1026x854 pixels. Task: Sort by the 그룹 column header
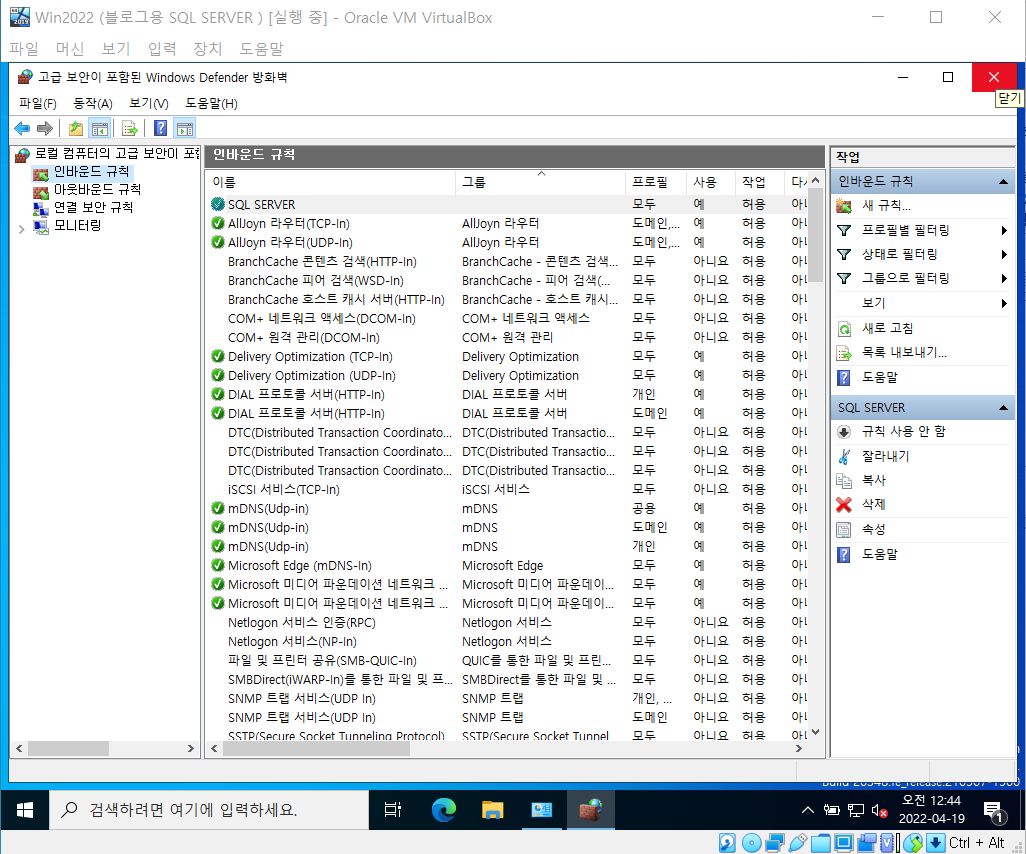coord(541,183)
